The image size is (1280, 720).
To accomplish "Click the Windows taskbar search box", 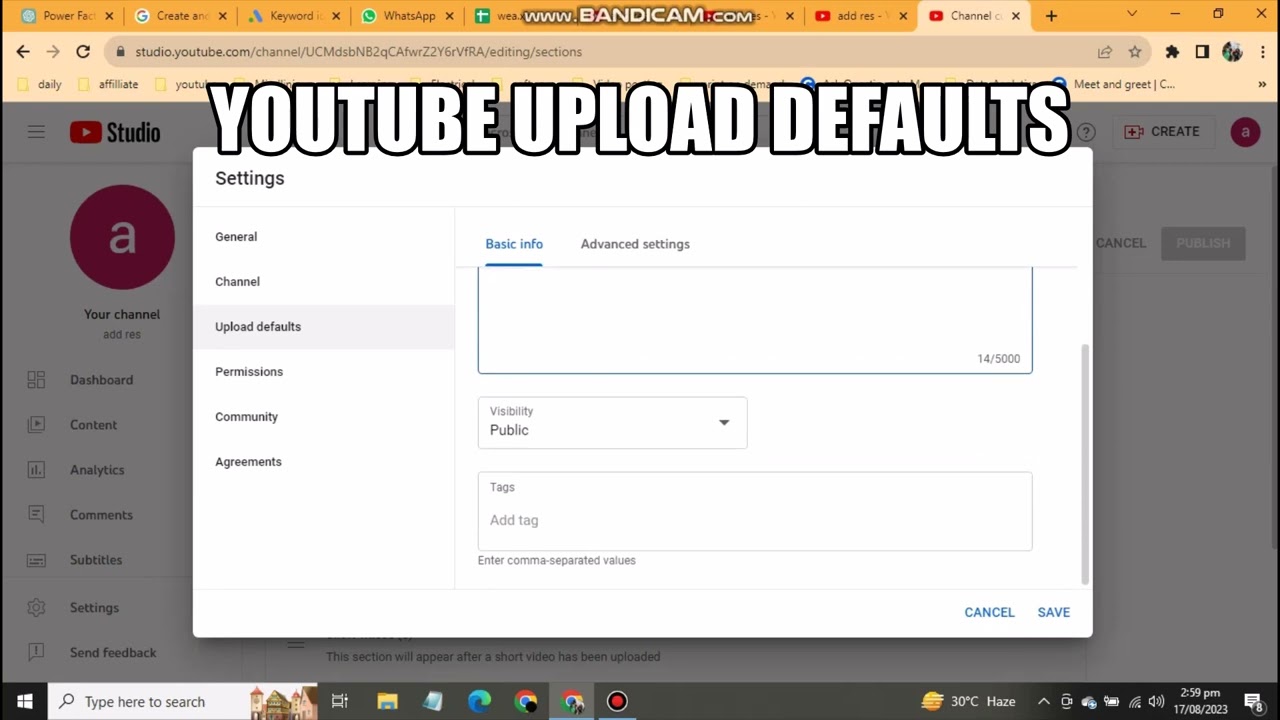I will (182, 701).
